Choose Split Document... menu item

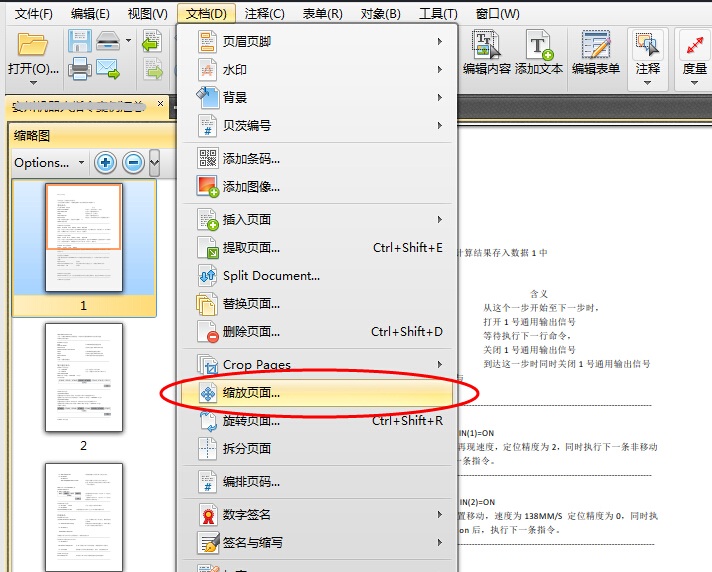[x=317, y=276]
